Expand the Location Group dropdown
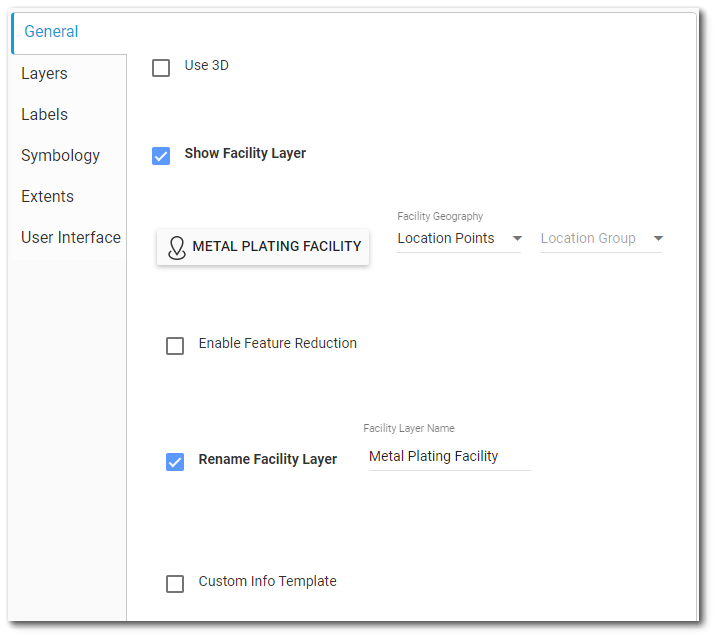 (x=601, y=239)
